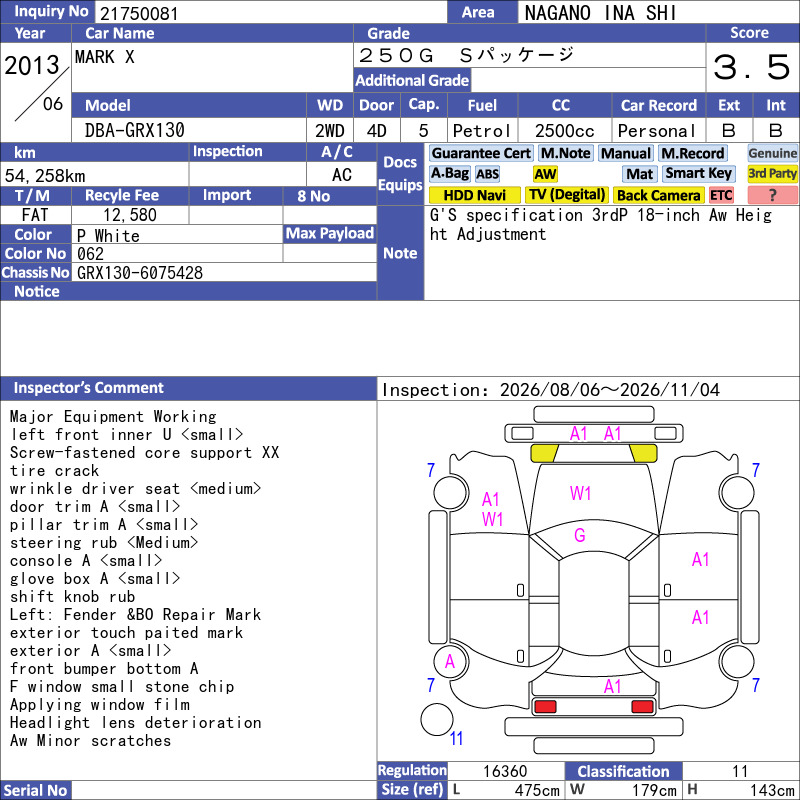Click the question mark badge

[772, 195]
